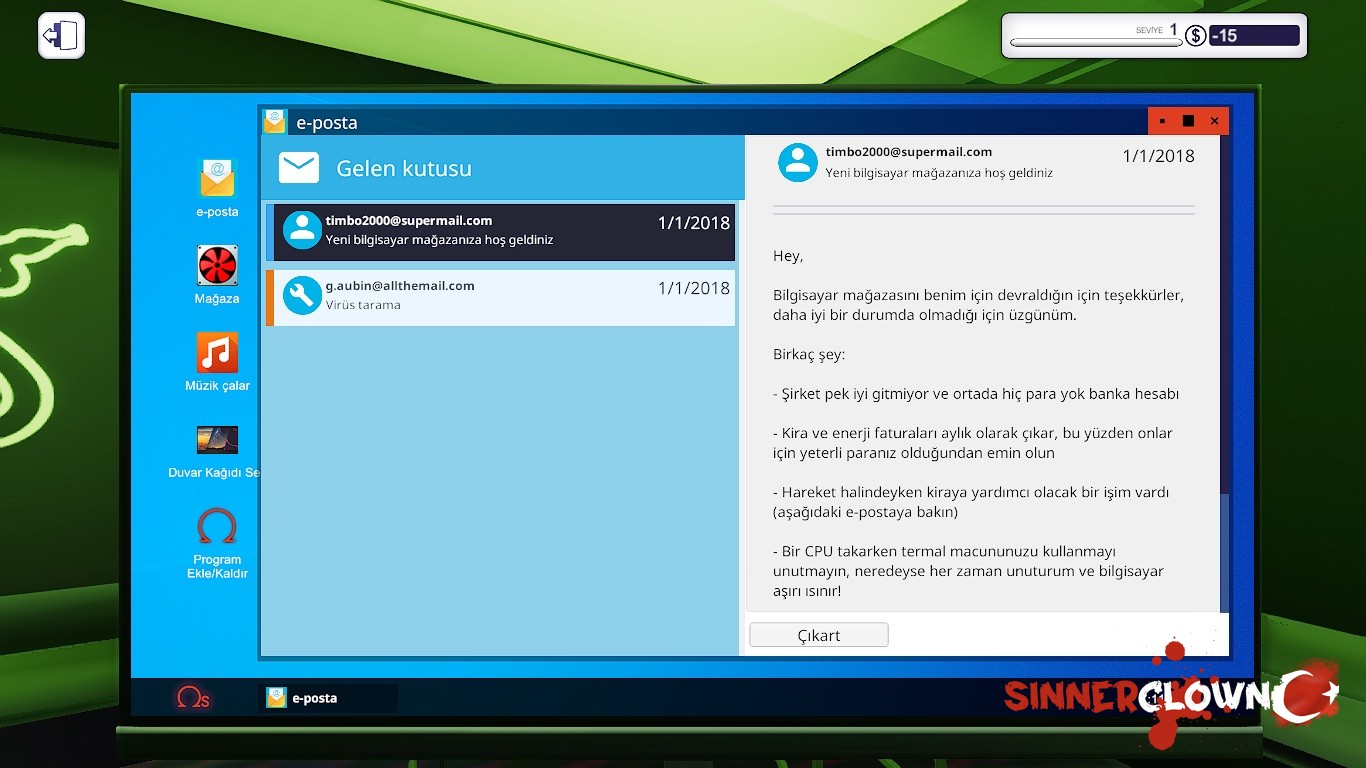Click the wrench avatar on g.aubin email
Viewport: 1366px width, 768px height.
[302, 296]
